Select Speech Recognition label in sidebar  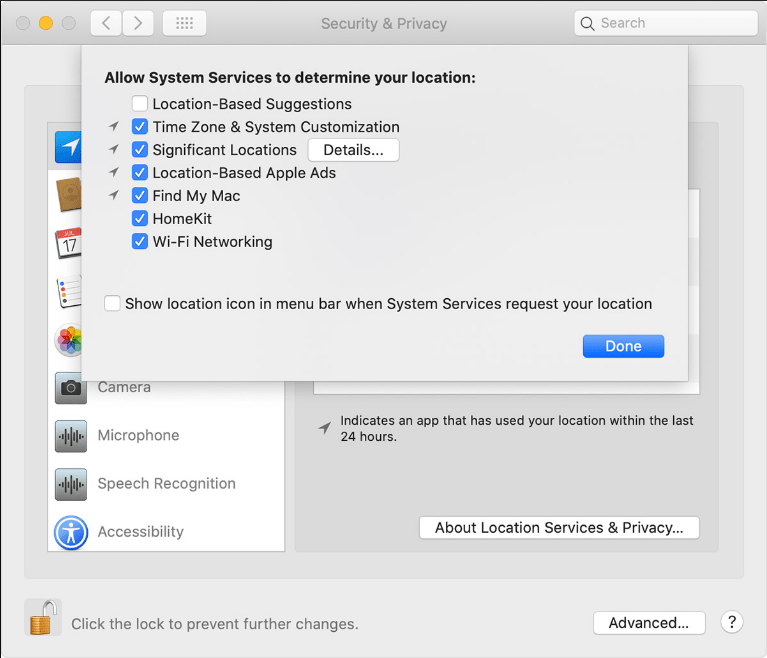tap(167, 484)
